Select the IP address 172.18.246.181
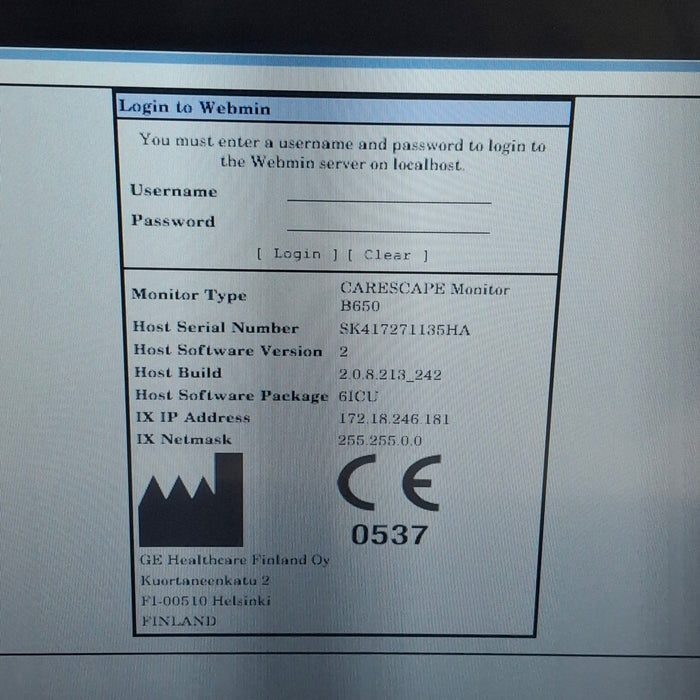The height and width of the screenshot is (700, 700). point(395,418)
